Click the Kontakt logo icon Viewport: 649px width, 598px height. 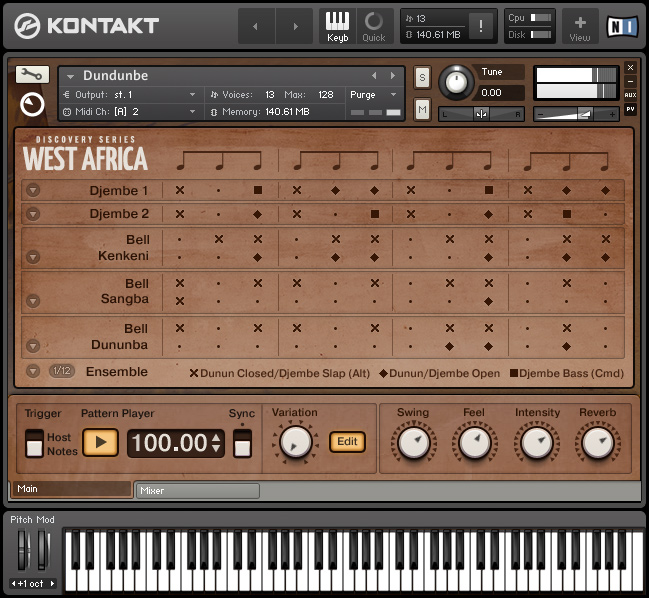(x=27, y=26)
